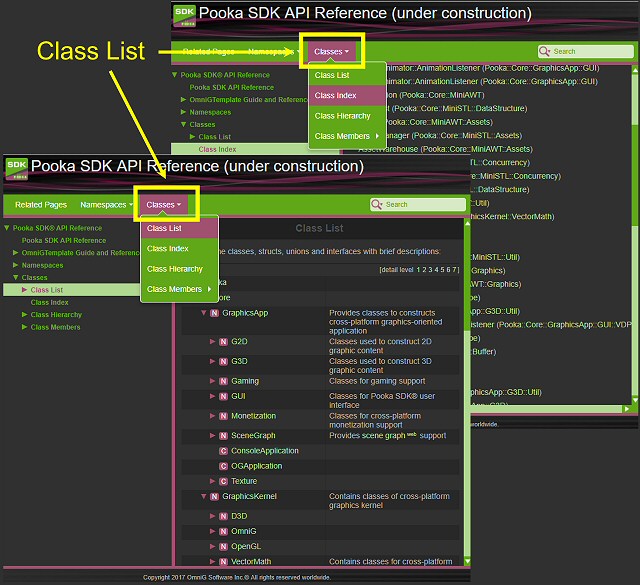The height and width of the screenshot is (585, 640).
Task: Expand Namespaces in the front sidebar tree
Action: [16, 265]
